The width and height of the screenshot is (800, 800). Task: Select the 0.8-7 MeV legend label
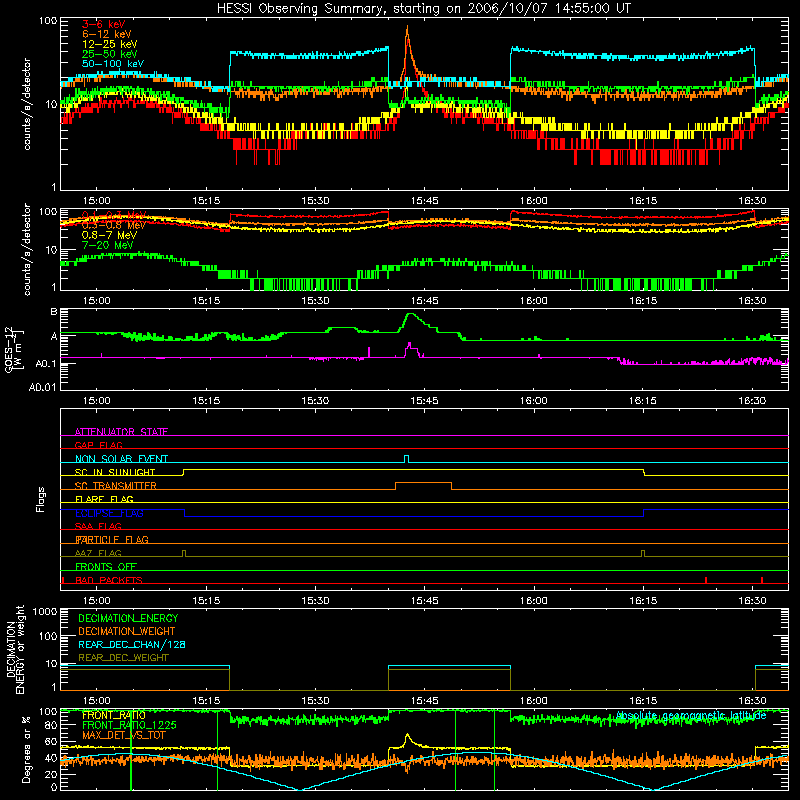109,235
